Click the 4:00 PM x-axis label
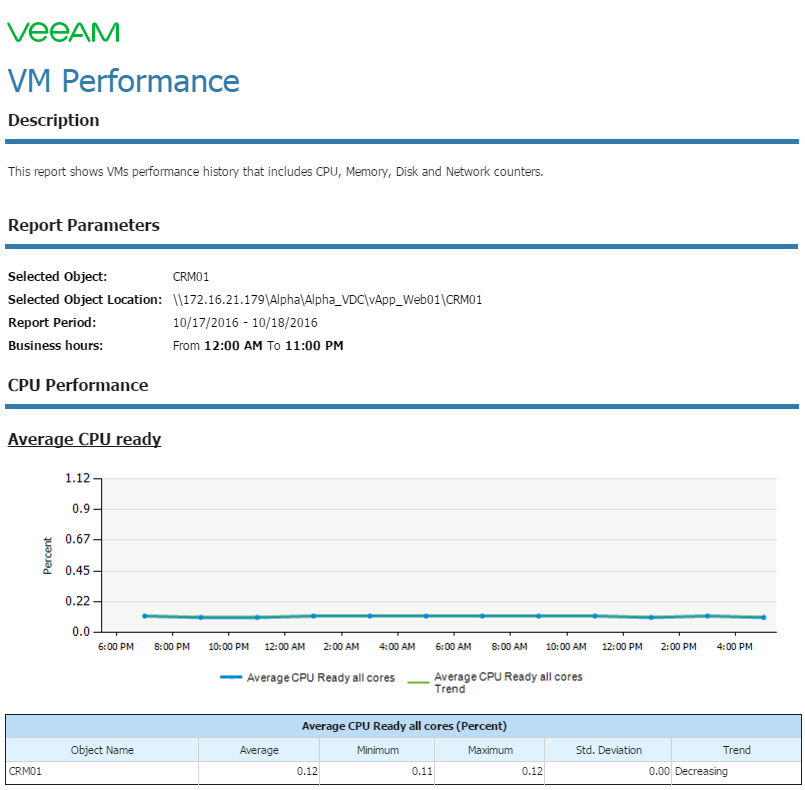The height and width of the screenshot is (790, 805). click(x=735, y=647)
